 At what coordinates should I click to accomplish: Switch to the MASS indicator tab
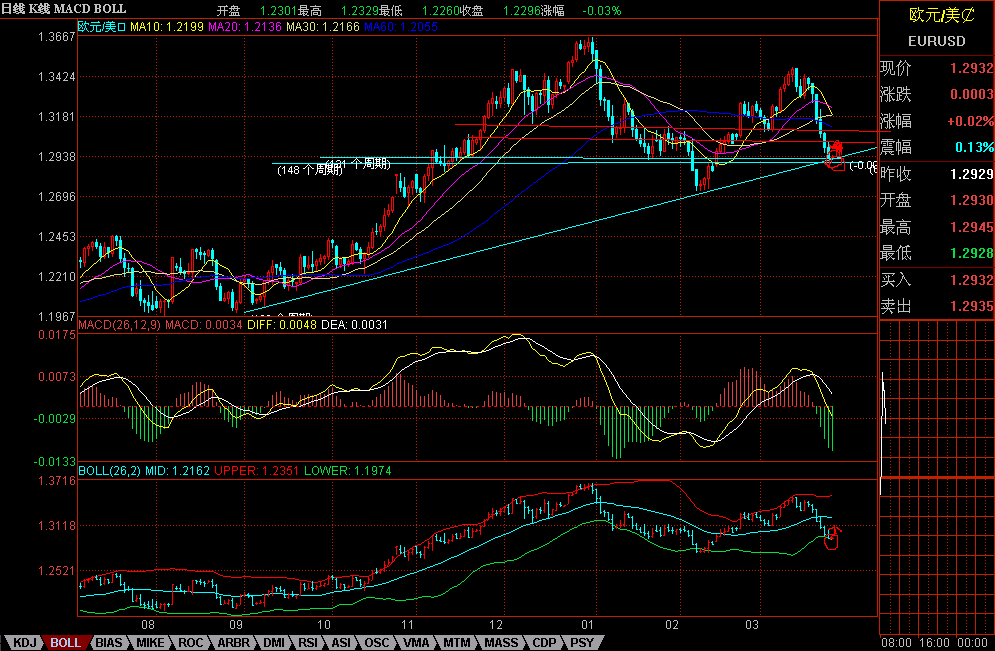pos(501,643)
